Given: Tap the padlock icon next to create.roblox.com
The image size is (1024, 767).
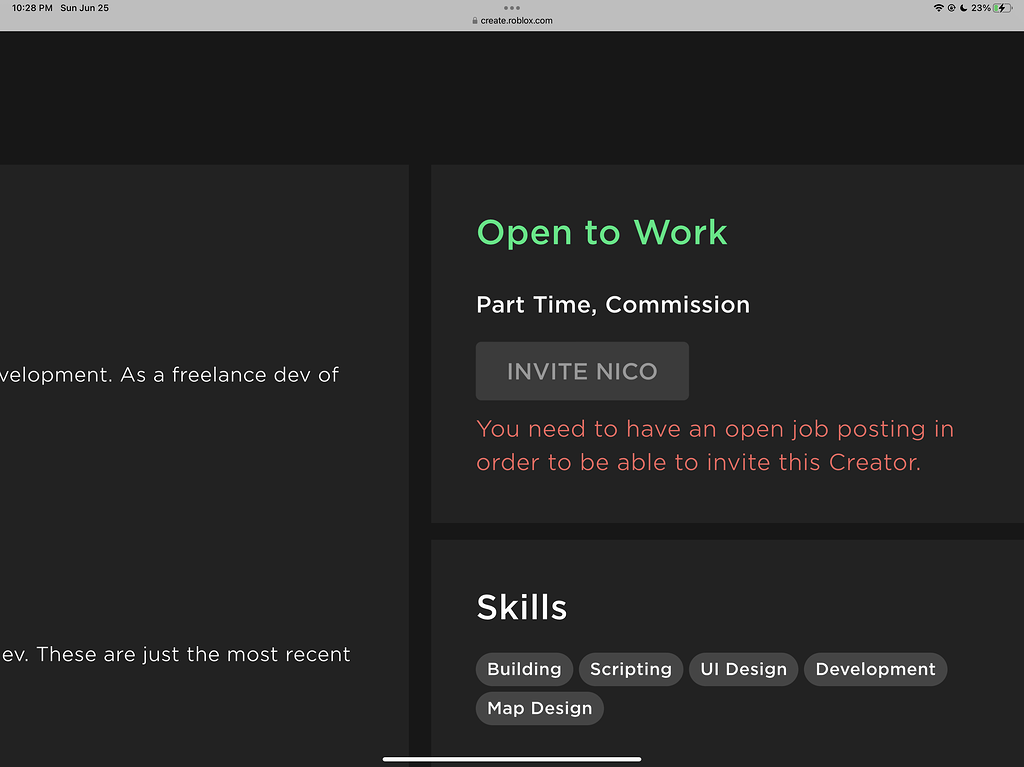Looking at the screenshot, I should coord(473,17).
